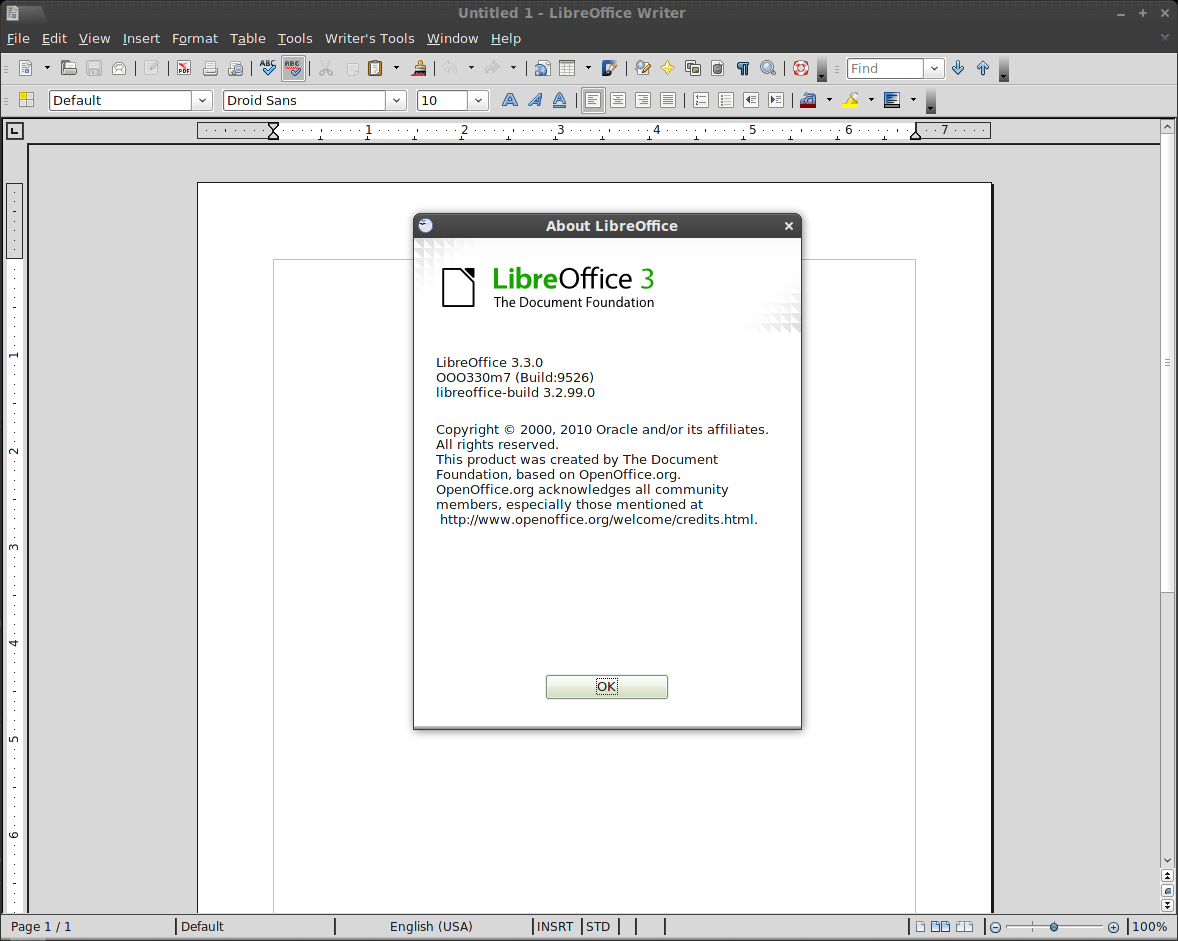
Task: Toggle bold formatting
Action: [509, 100]
